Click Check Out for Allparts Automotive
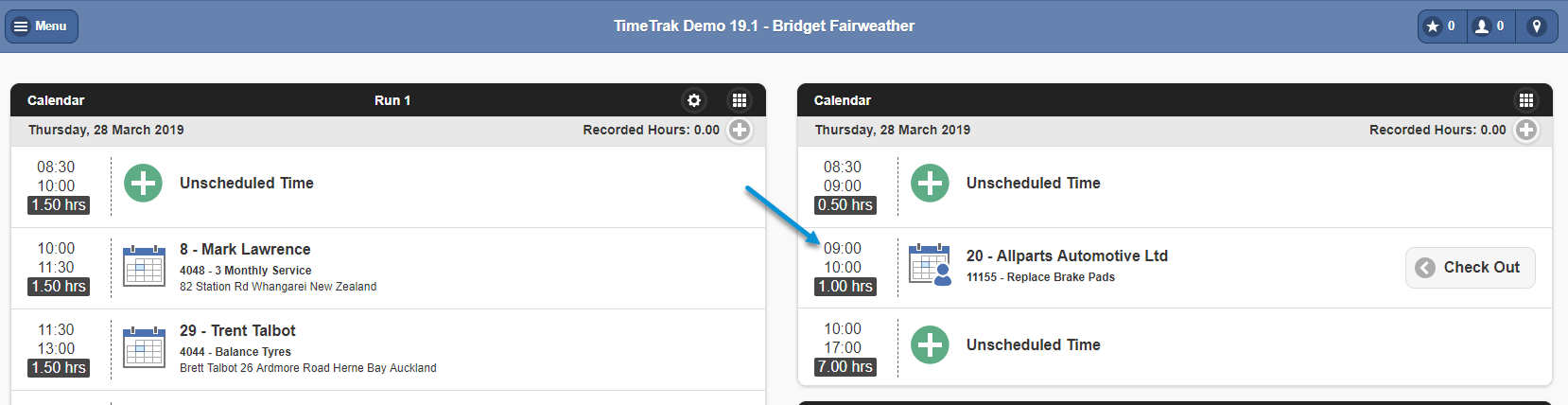 click(1470, 268)
